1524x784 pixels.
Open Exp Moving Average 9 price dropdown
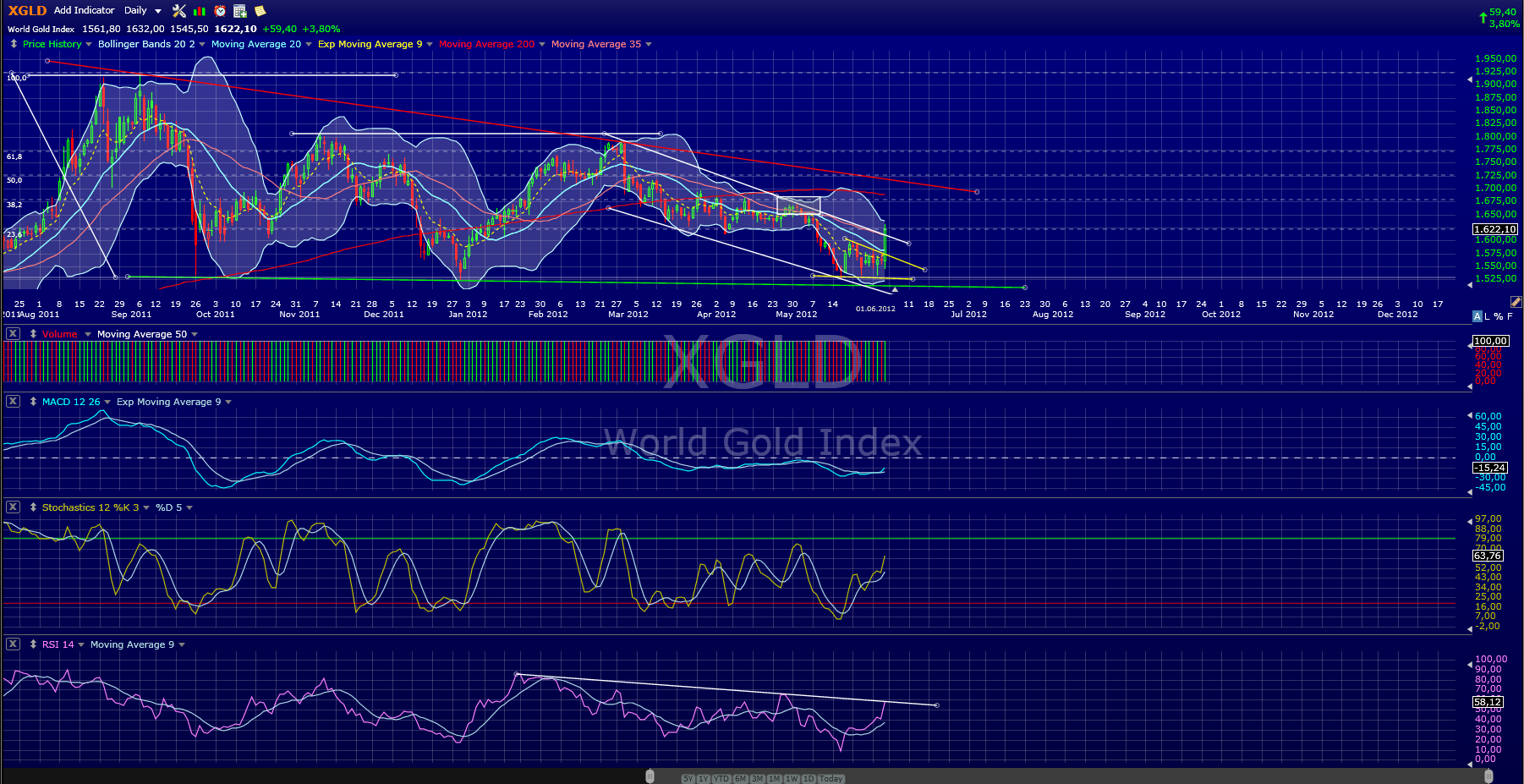(x=430, y=45)
